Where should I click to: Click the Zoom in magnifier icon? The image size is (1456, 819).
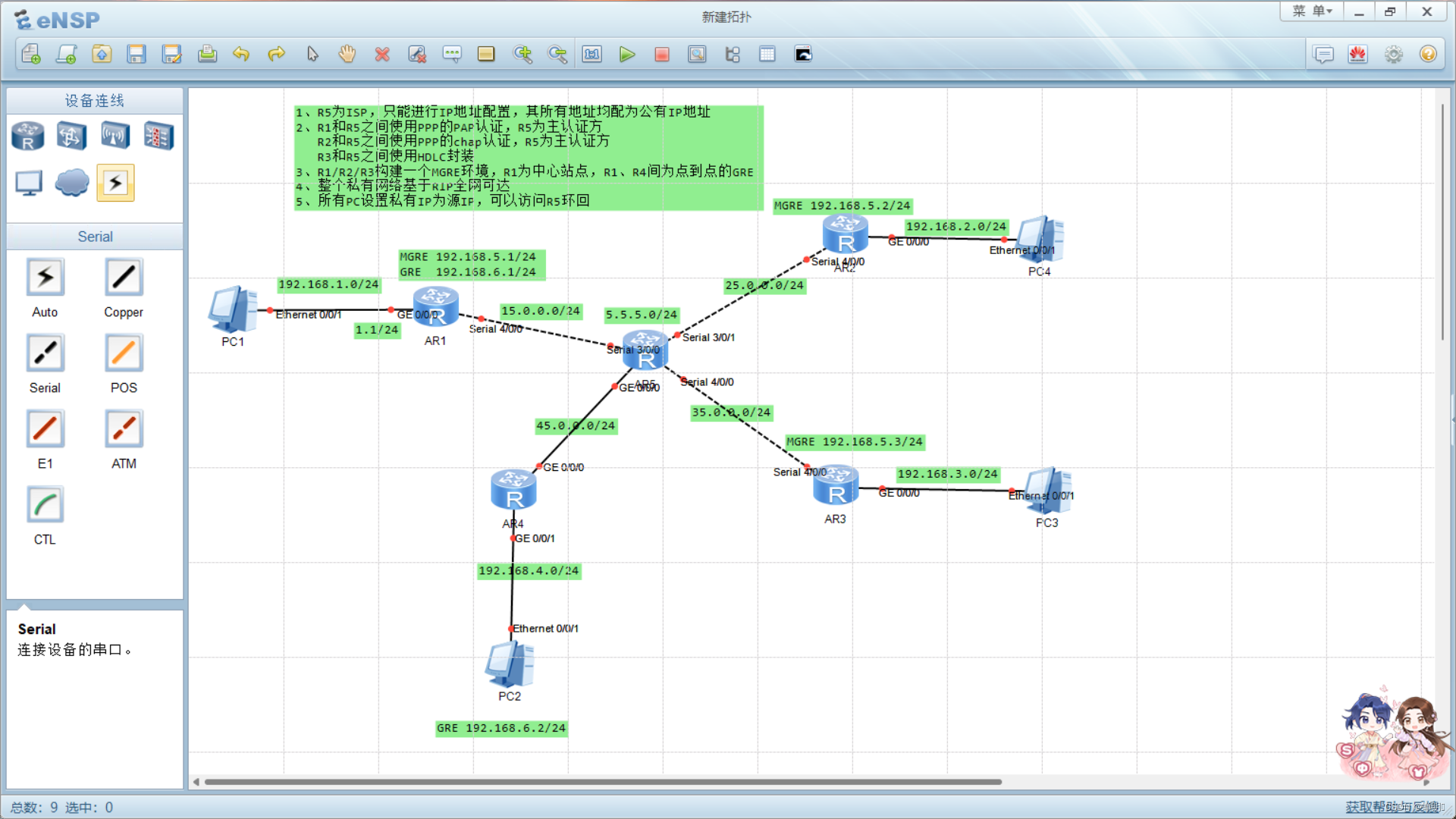tap(522, 55)
